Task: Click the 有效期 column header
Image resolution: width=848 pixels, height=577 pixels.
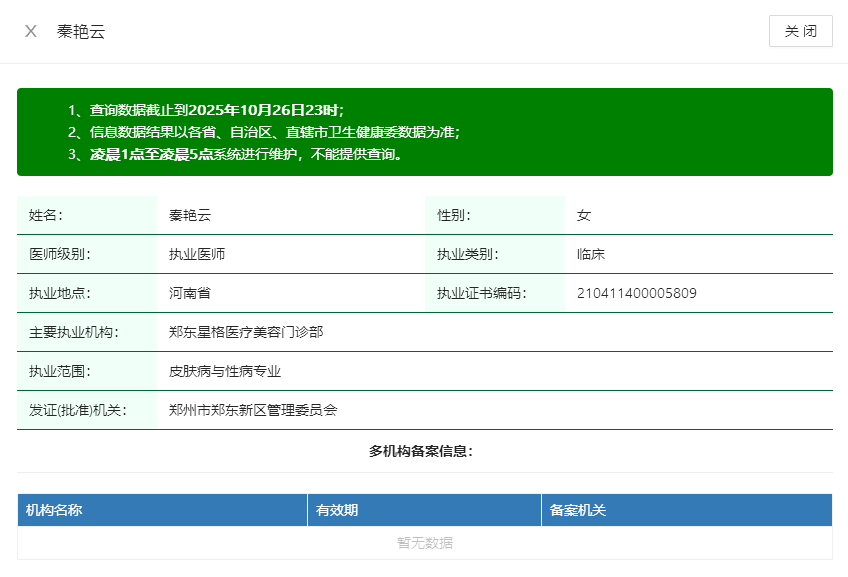Action: pos(337,510)
